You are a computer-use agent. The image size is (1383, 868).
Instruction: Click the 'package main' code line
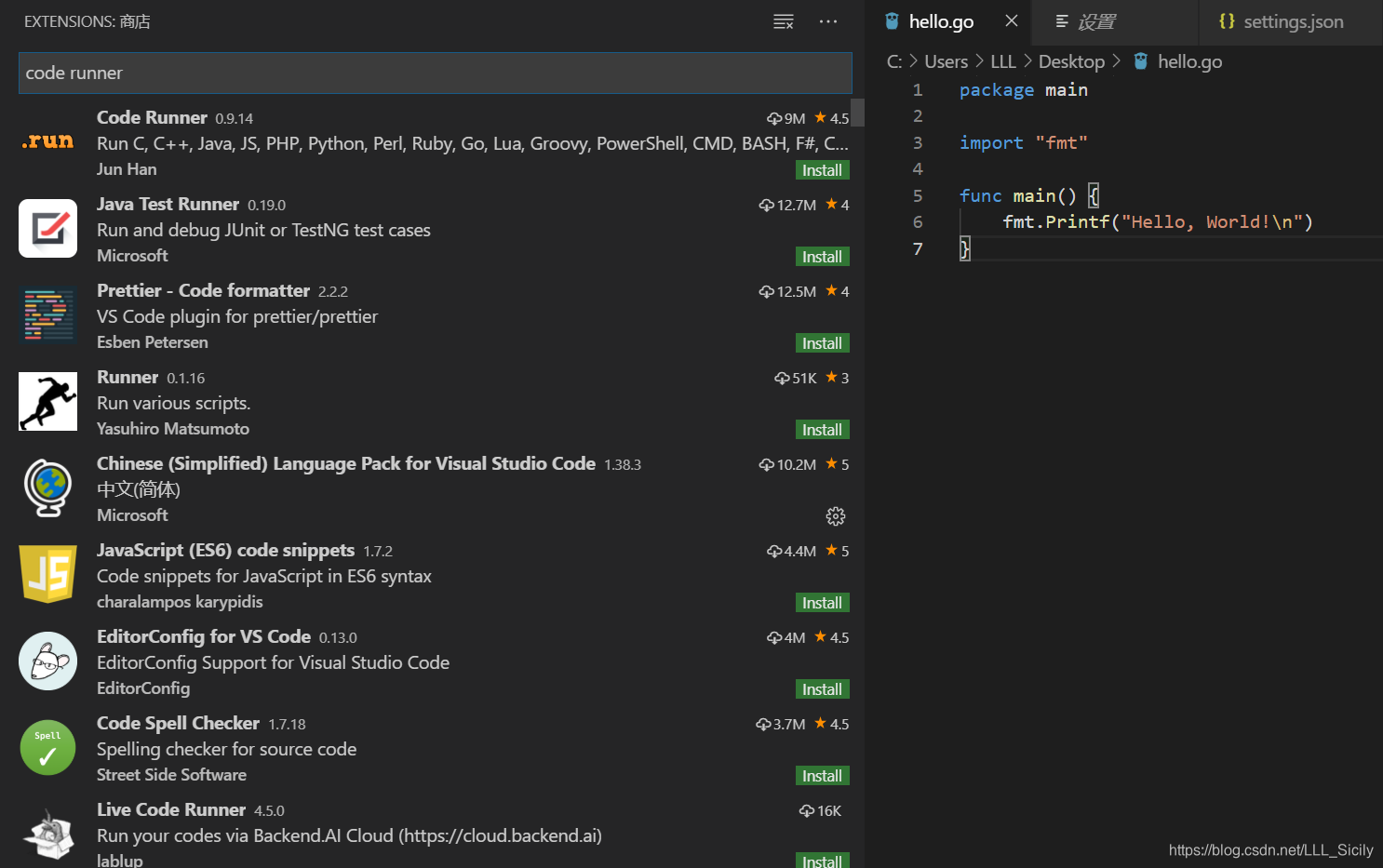(x=1023, y=89)
